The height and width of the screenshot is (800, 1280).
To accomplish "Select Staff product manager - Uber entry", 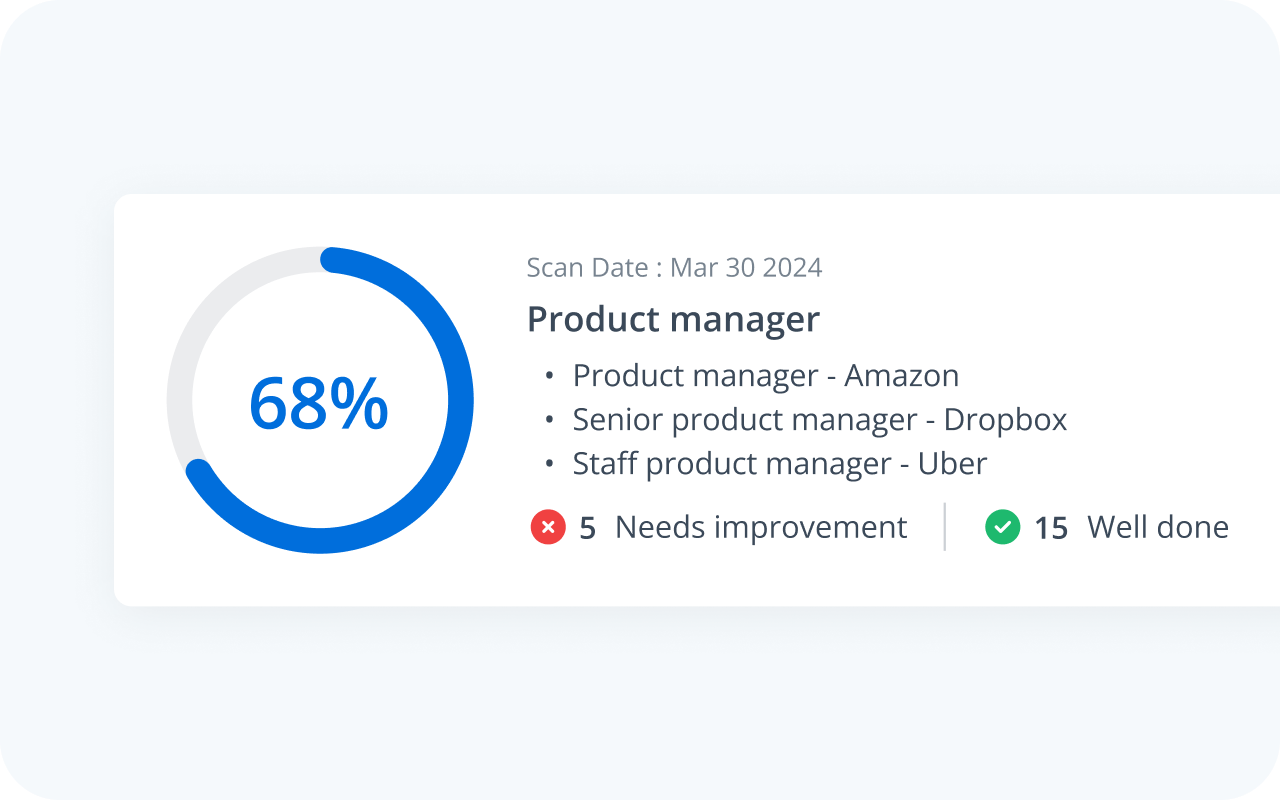I will 779,464.
